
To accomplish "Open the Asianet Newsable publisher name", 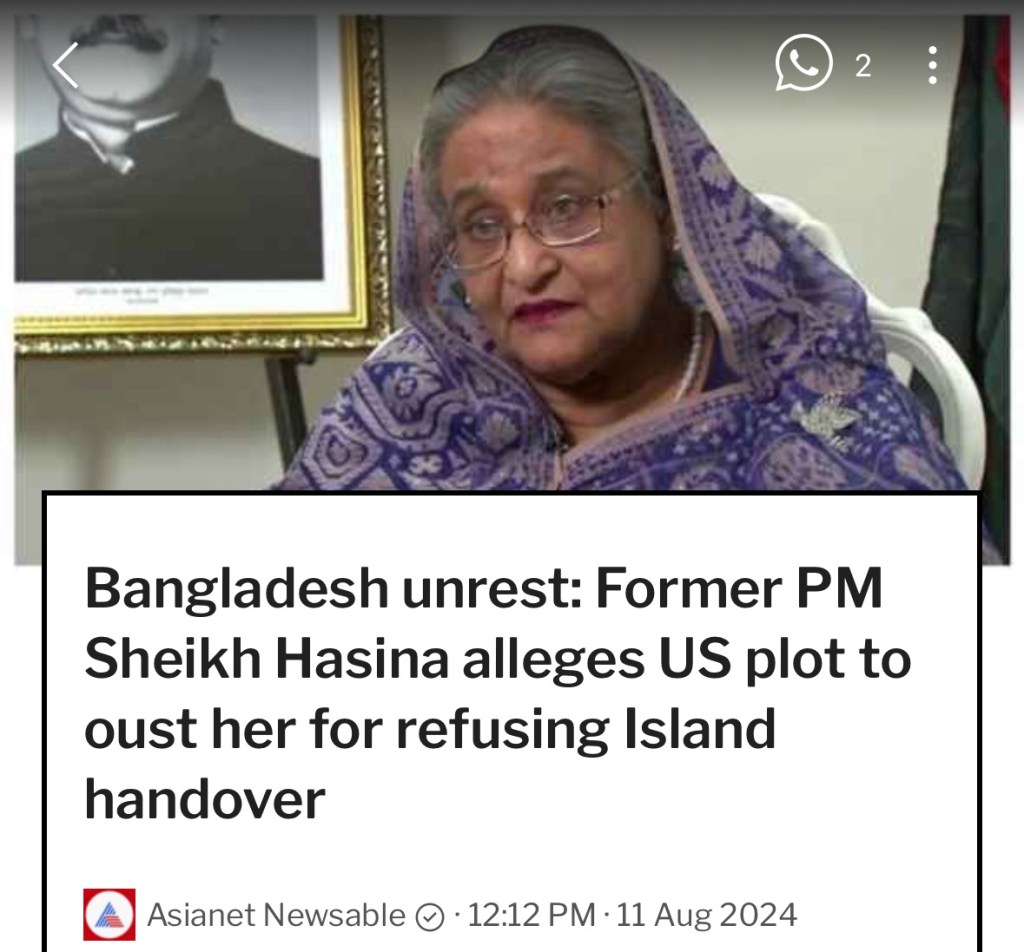I will (x=276, y=914).
